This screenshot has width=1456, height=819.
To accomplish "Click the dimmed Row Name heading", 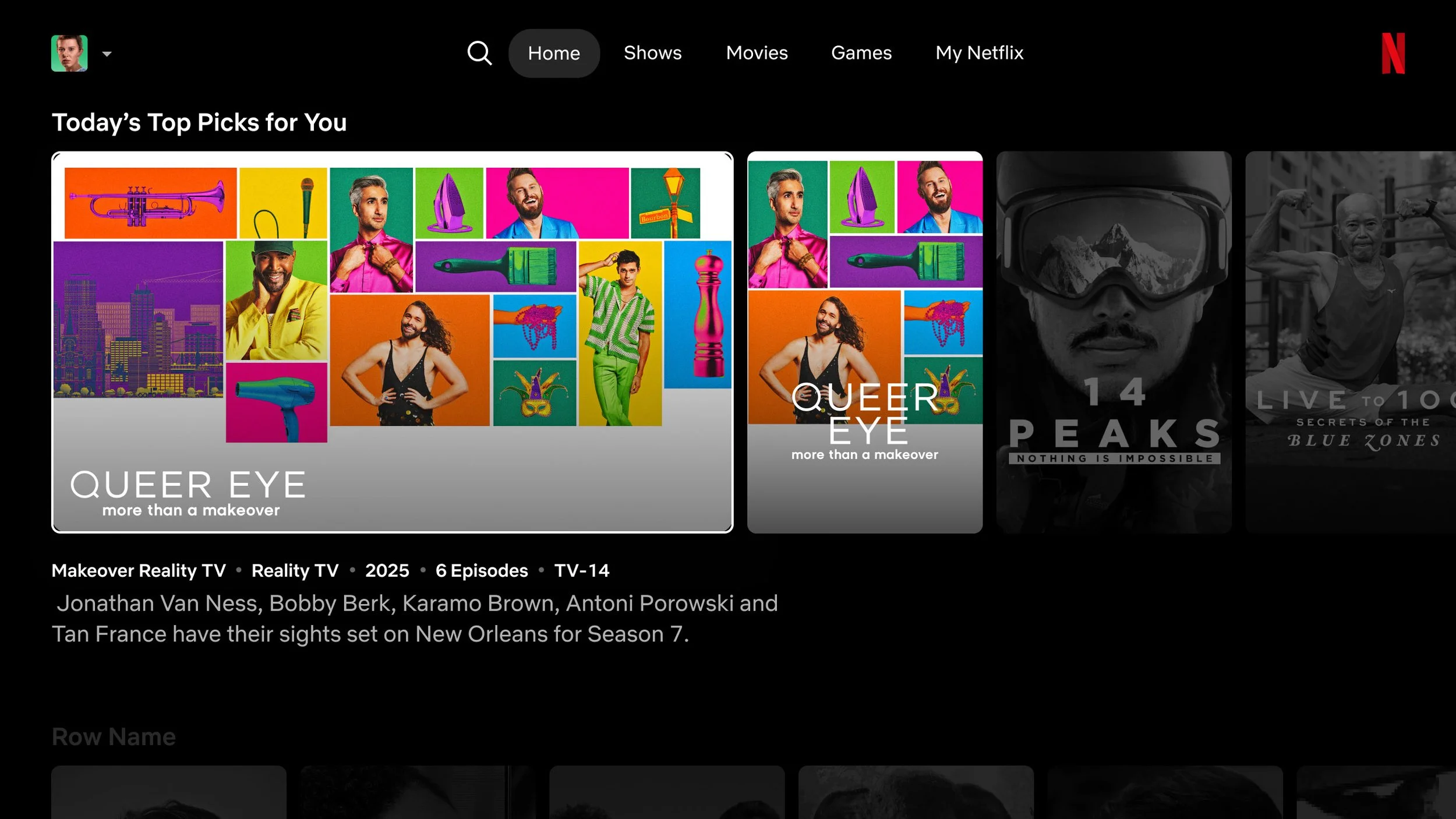I will (x=114, y=737).
